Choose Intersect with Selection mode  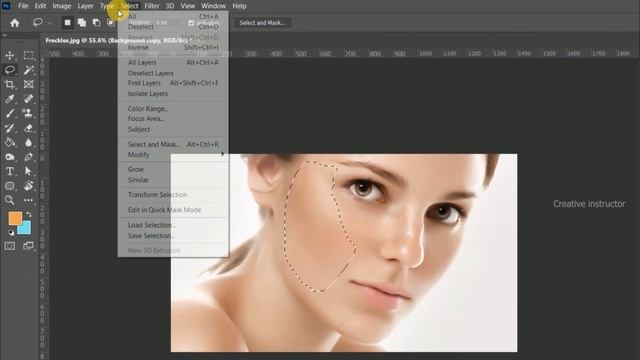[x=111, y=23]
